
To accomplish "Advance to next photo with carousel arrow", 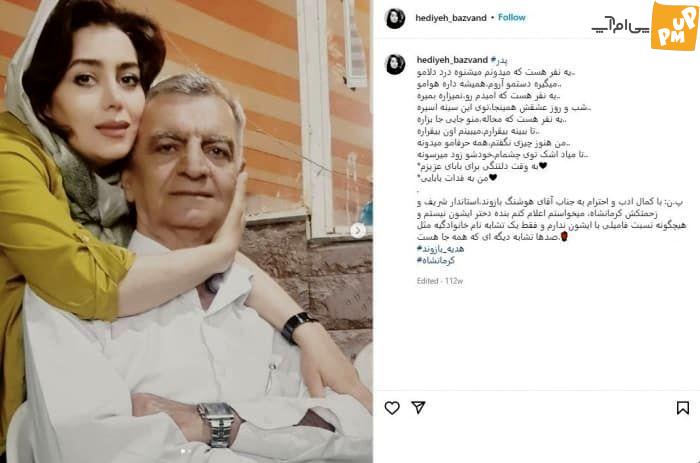I will point(357,230).
